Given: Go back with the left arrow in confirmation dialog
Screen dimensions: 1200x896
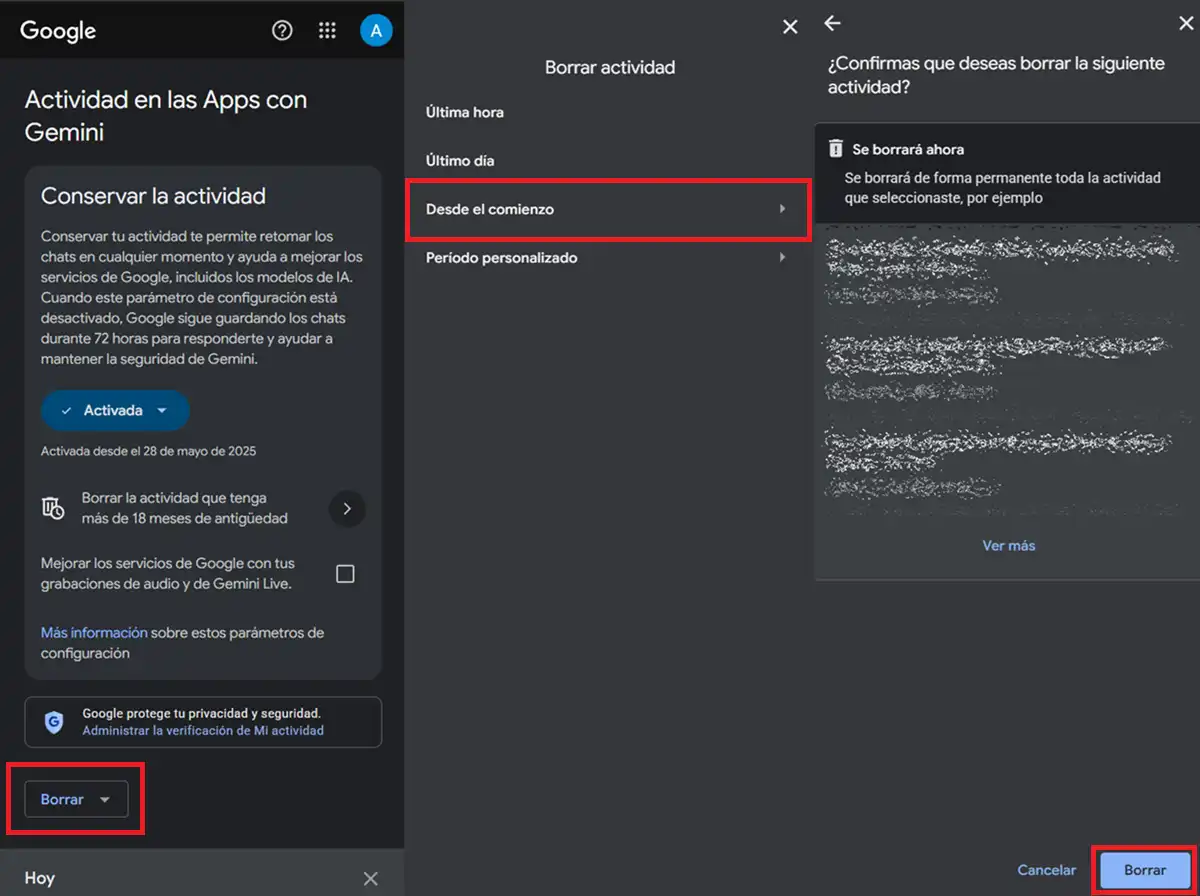Looking at the screenshot, I should (x=832, y=23).
